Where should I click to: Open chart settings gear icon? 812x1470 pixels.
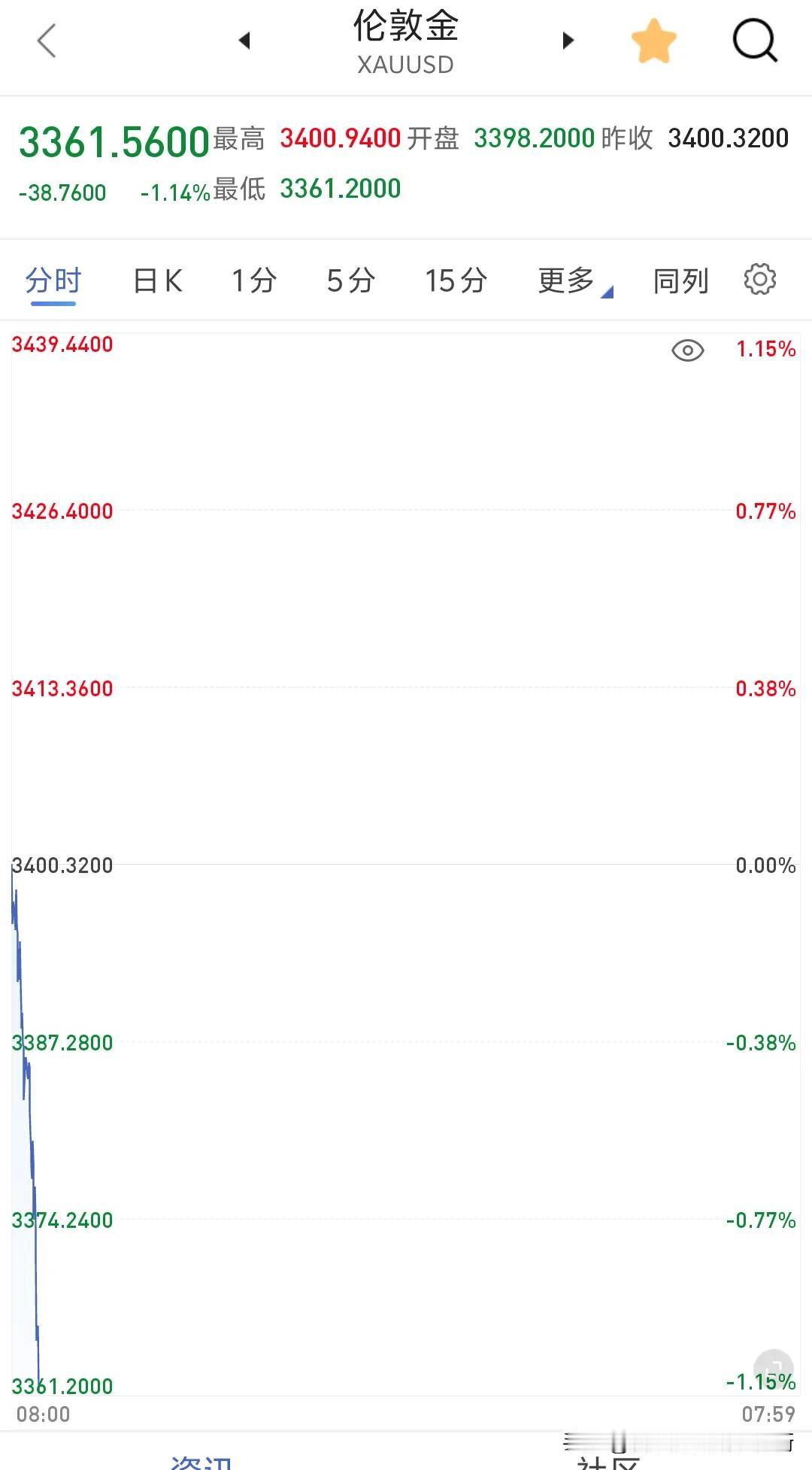tap(759, 279)
